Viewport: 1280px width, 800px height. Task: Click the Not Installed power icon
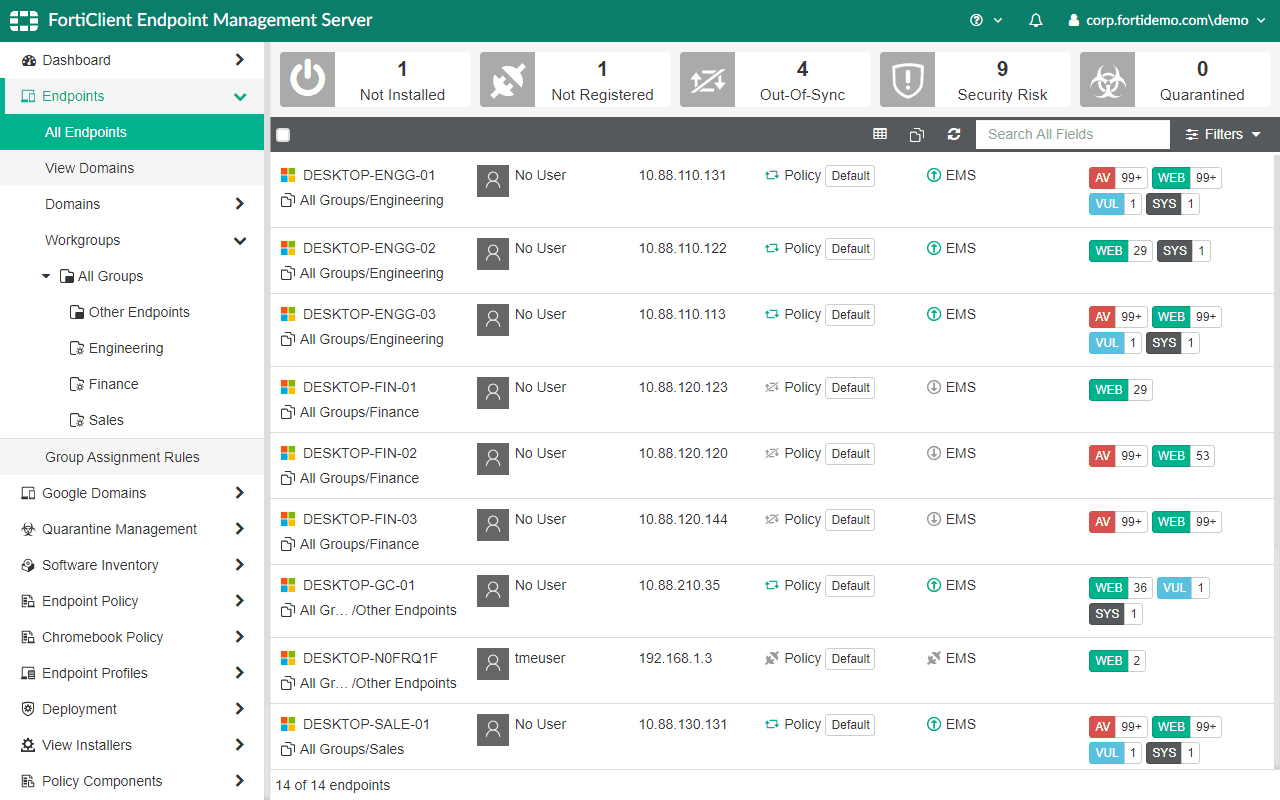[307, 80]
